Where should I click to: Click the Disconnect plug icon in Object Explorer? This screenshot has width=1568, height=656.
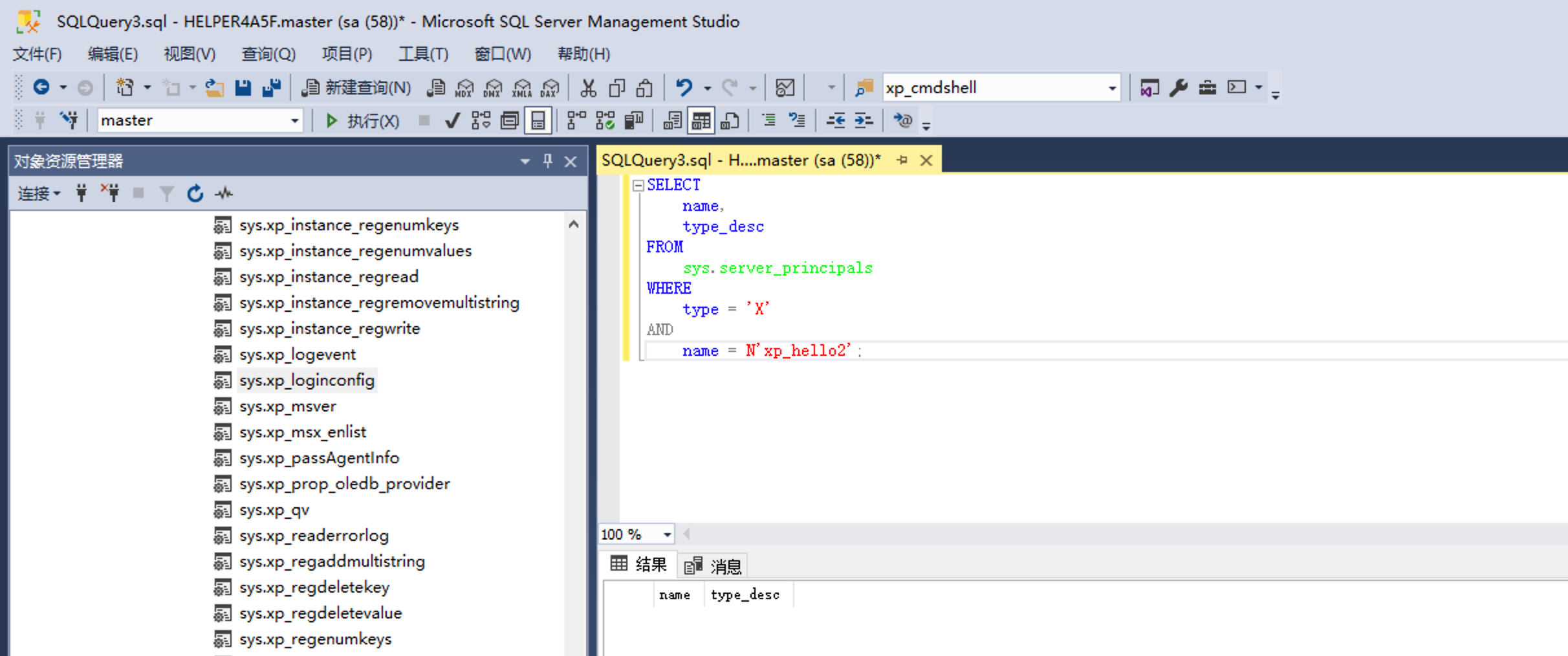110,193
